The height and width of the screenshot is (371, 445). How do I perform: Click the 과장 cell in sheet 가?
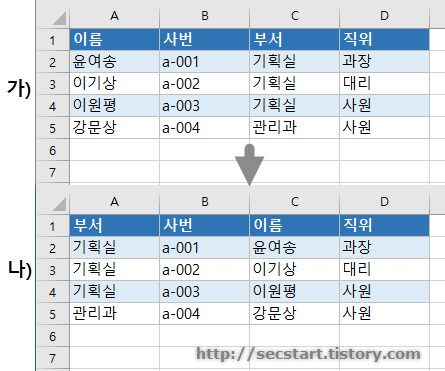[384, 61]
